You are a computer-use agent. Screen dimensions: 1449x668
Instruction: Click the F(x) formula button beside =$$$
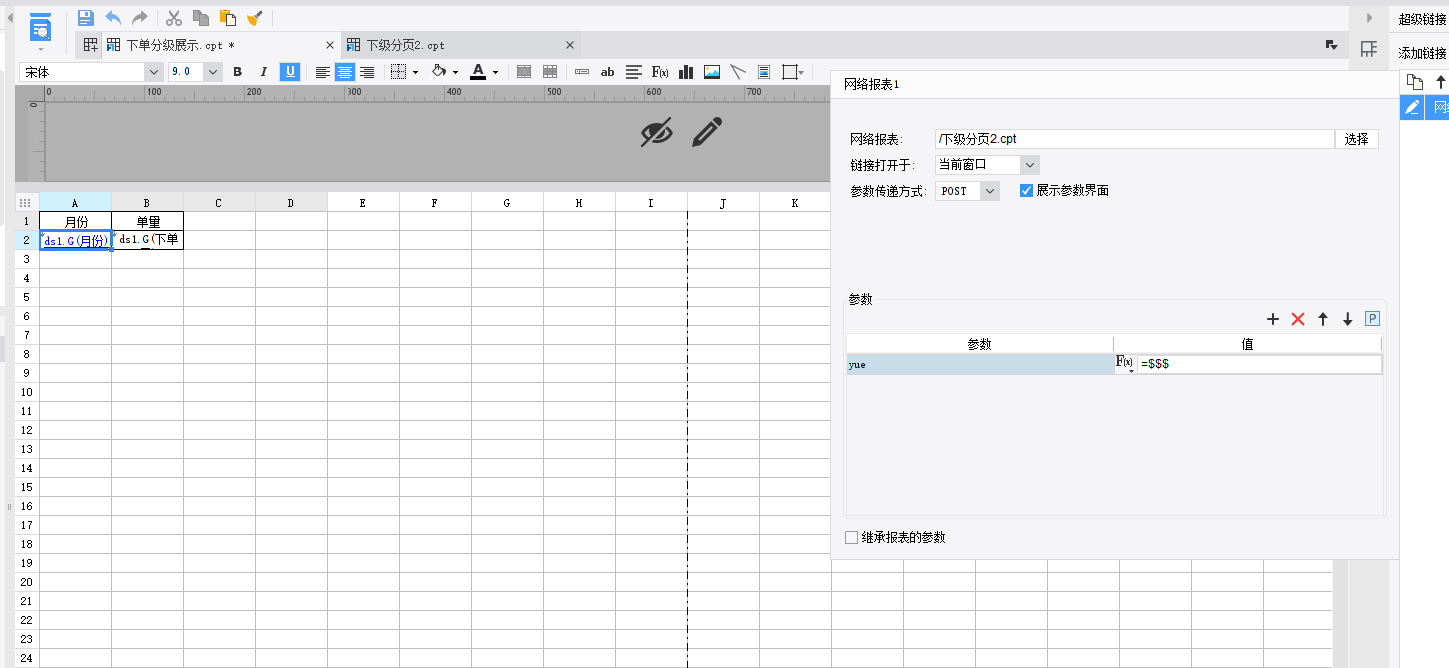point(1125,364)
